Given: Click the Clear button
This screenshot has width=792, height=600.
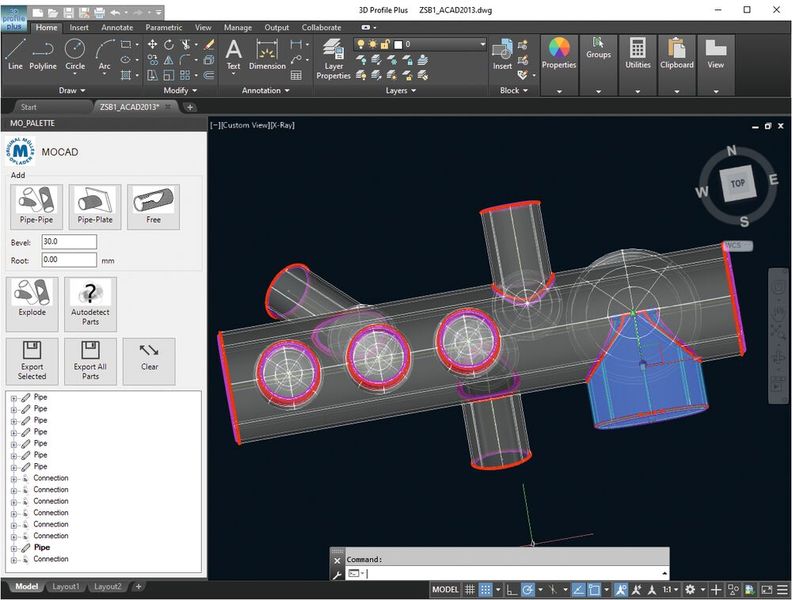Looking at the screenshot, I should 149,359.
